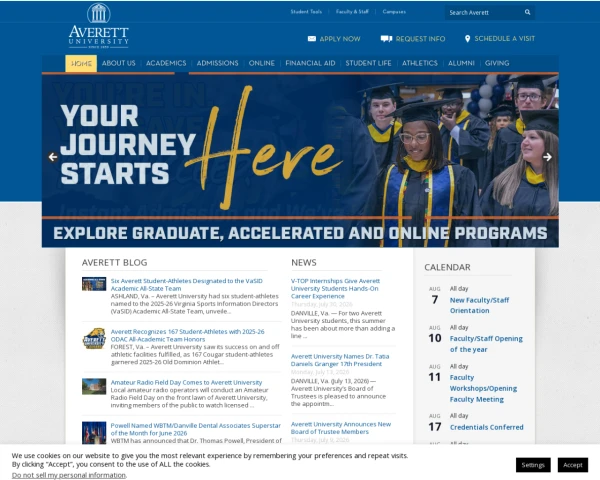Open the Student Tools link
Image resolution: width=600 pixels, height=480 pixels.
tap(306, 11)
